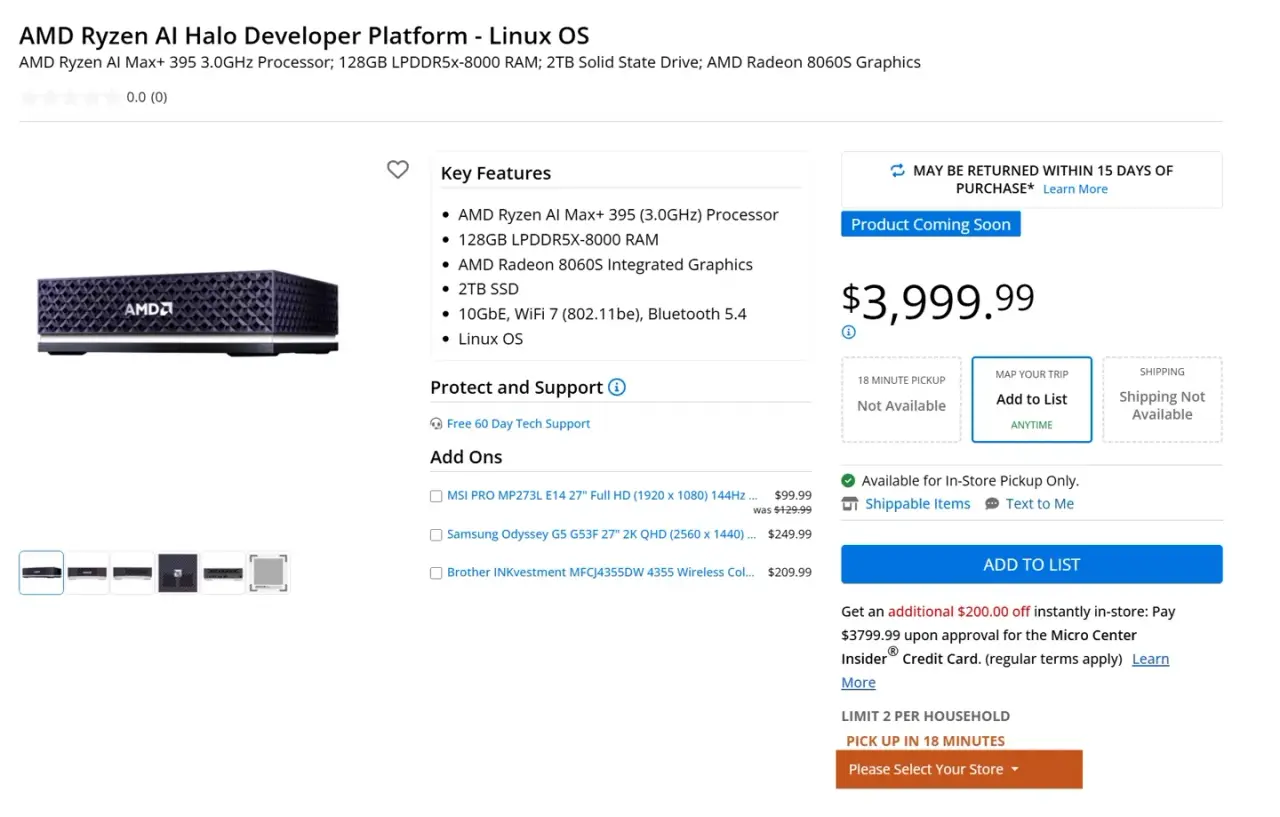Click the info icon beside Protect and Support
This screenshot has height=817, width=1280.
point(617,387)
